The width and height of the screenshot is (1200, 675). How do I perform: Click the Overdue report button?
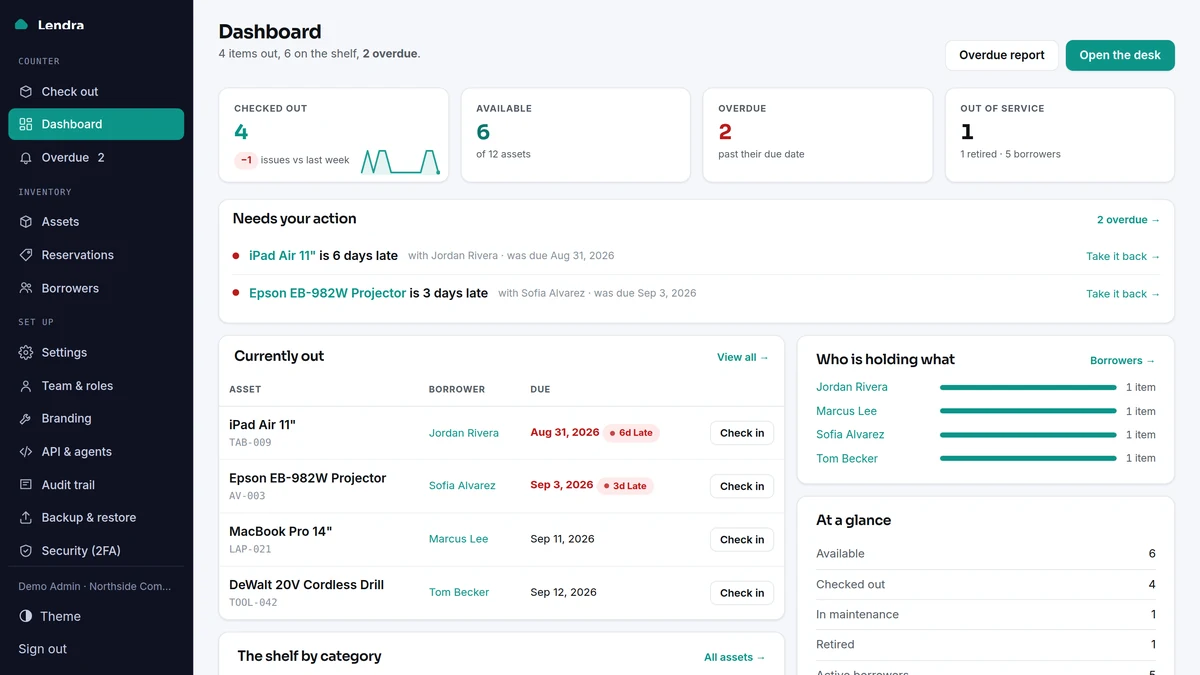coord(1001,55)
